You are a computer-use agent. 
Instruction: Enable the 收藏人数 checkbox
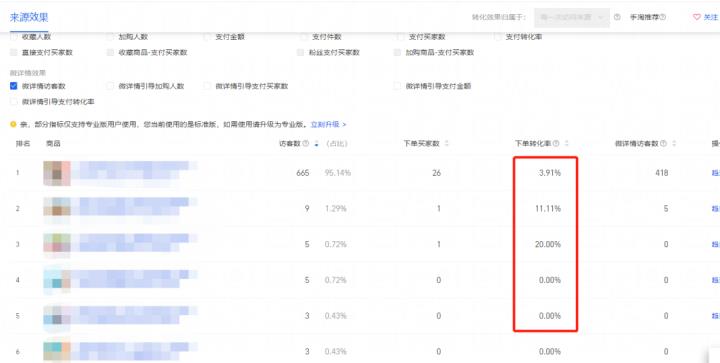13,37
